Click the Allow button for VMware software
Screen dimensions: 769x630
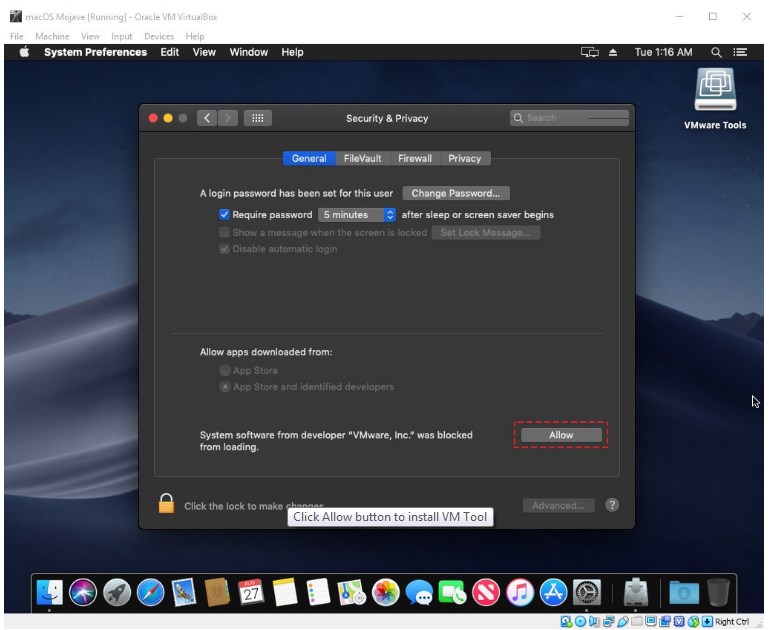[561, 435]
